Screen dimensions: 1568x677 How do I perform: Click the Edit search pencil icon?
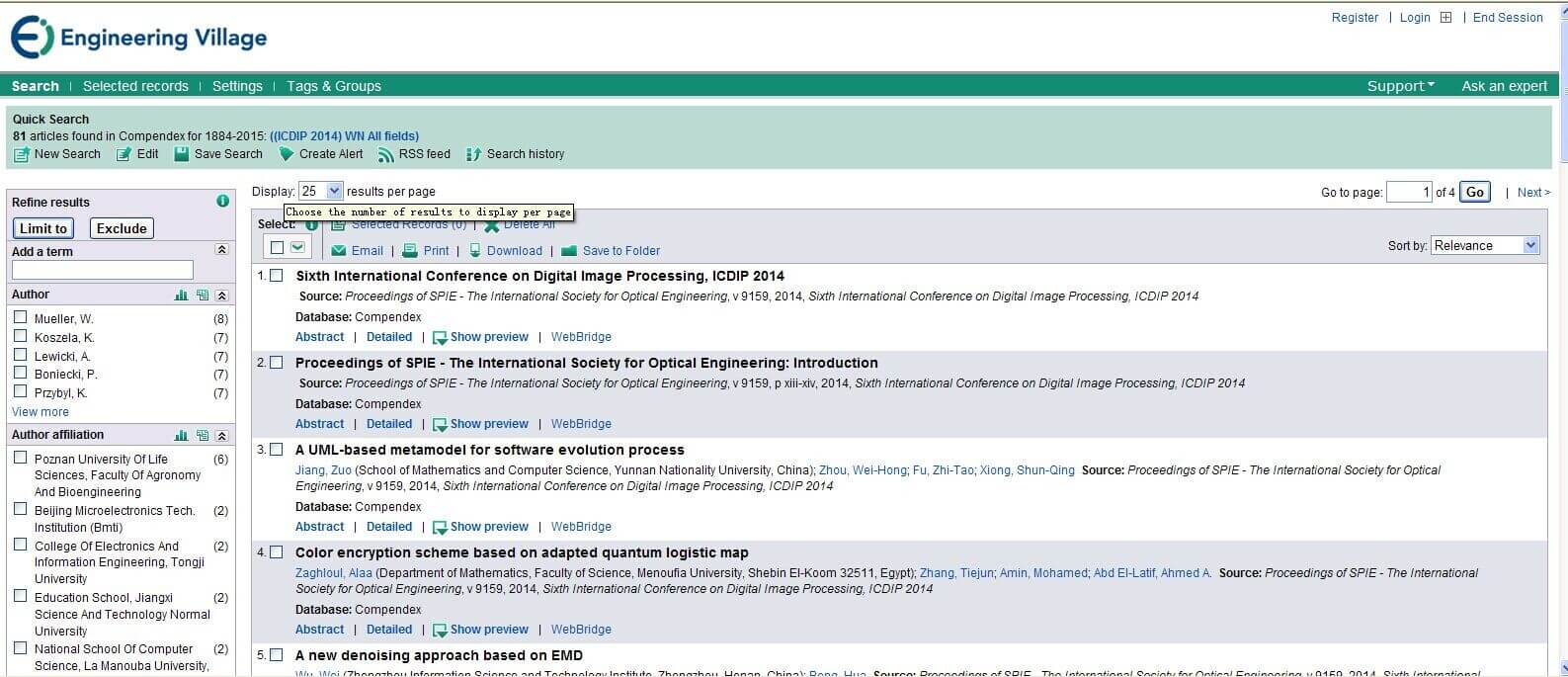tap(124, 155)
